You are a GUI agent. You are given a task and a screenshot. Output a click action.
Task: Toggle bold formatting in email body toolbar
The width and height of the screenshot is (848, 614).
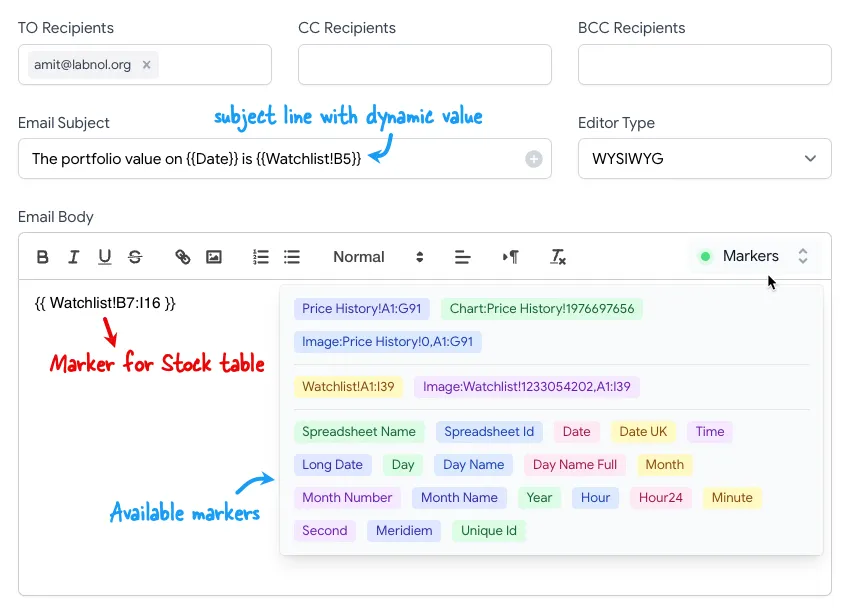coord(43,257)
